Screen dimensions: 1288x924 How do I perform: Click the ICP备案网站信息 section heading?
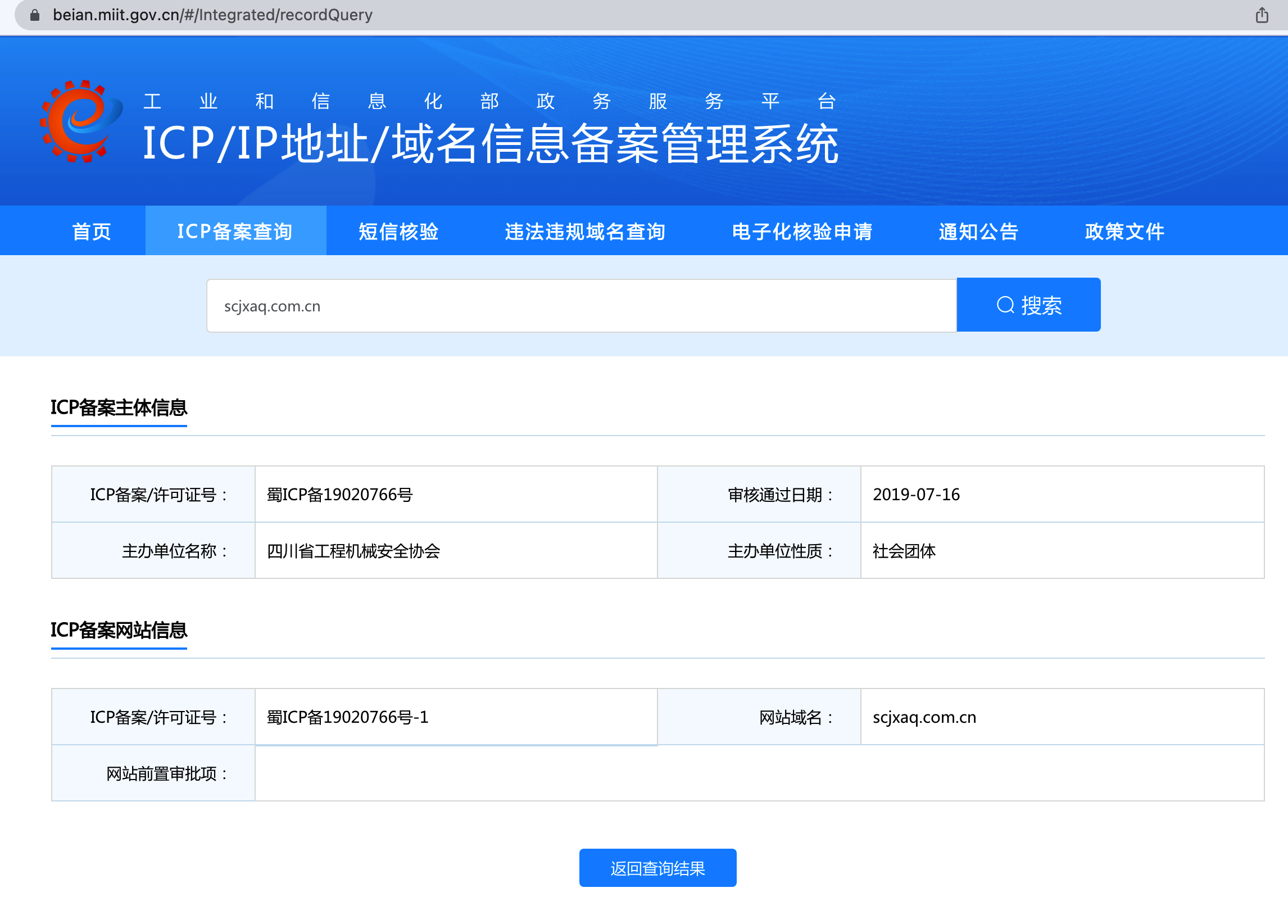[x=119, y=630]
